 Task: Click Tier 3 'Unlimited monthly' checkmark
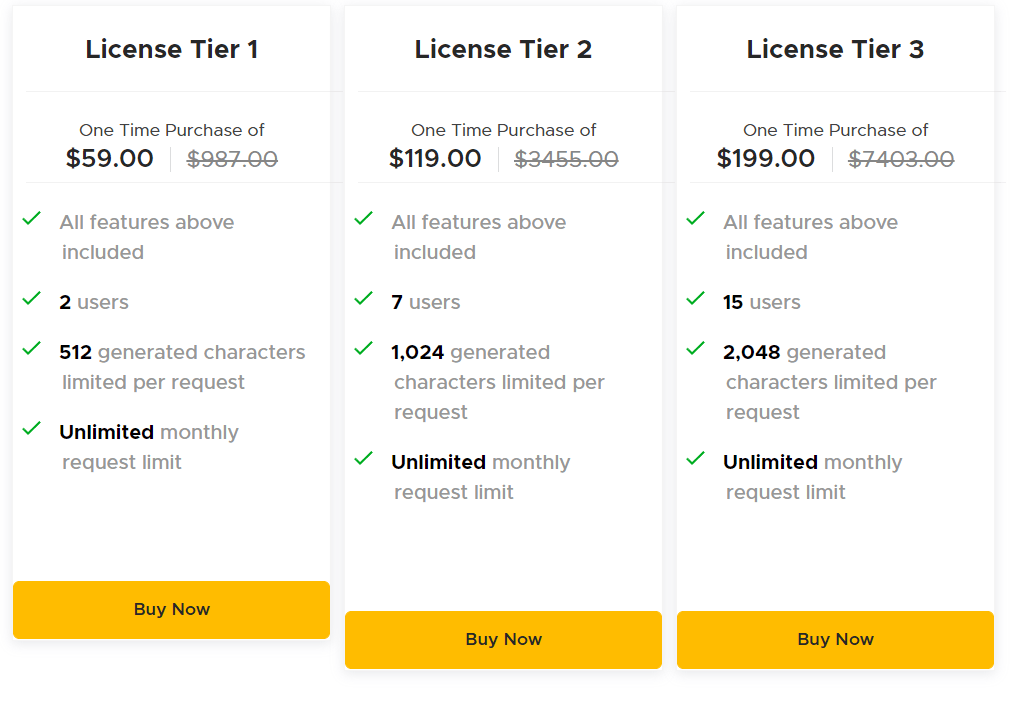696,458
